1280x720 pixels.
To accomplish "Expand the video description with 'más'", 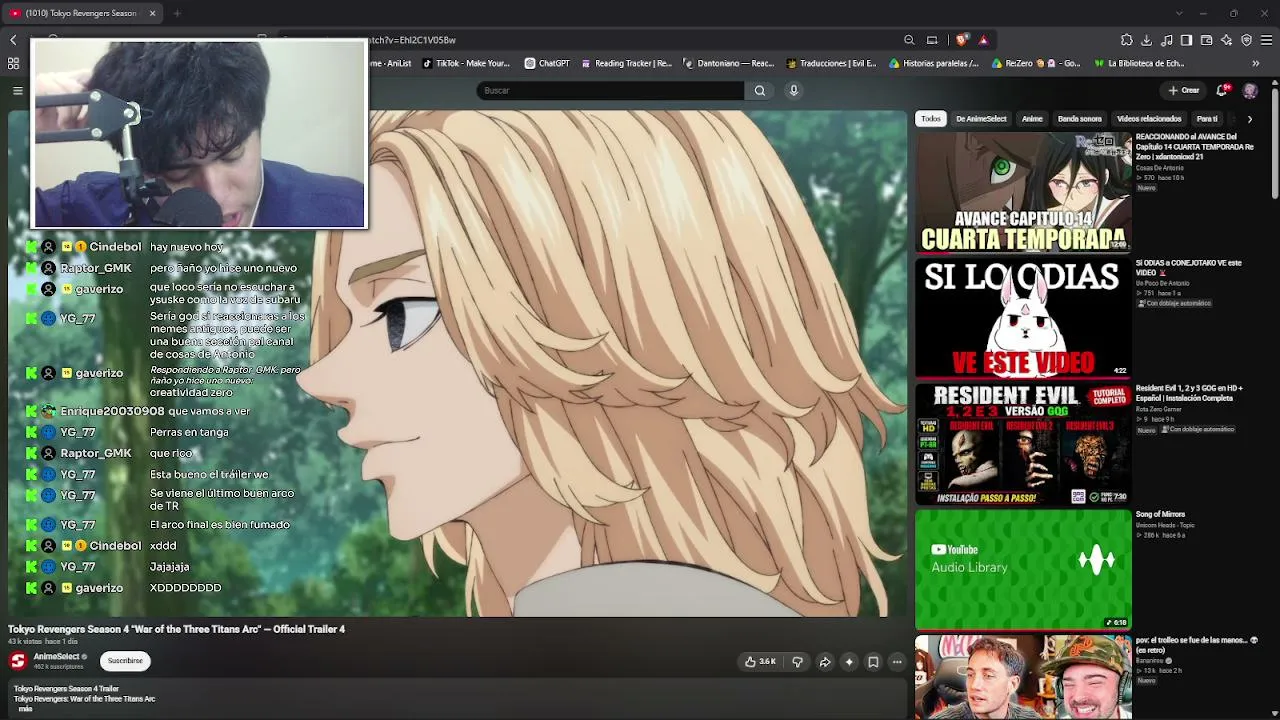I will pyautogui.click(x=25, y=709).
